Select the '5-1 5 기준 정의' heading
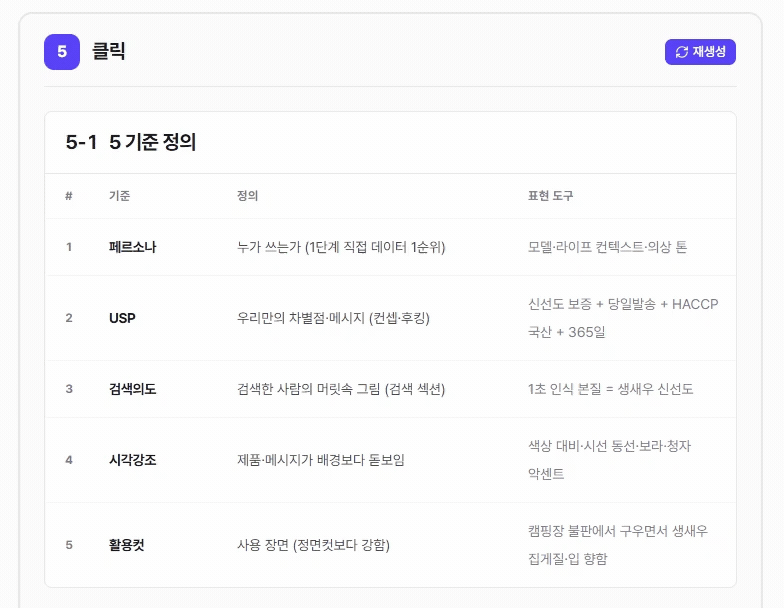This screenshot has width=784, height=608. [130, 142]
